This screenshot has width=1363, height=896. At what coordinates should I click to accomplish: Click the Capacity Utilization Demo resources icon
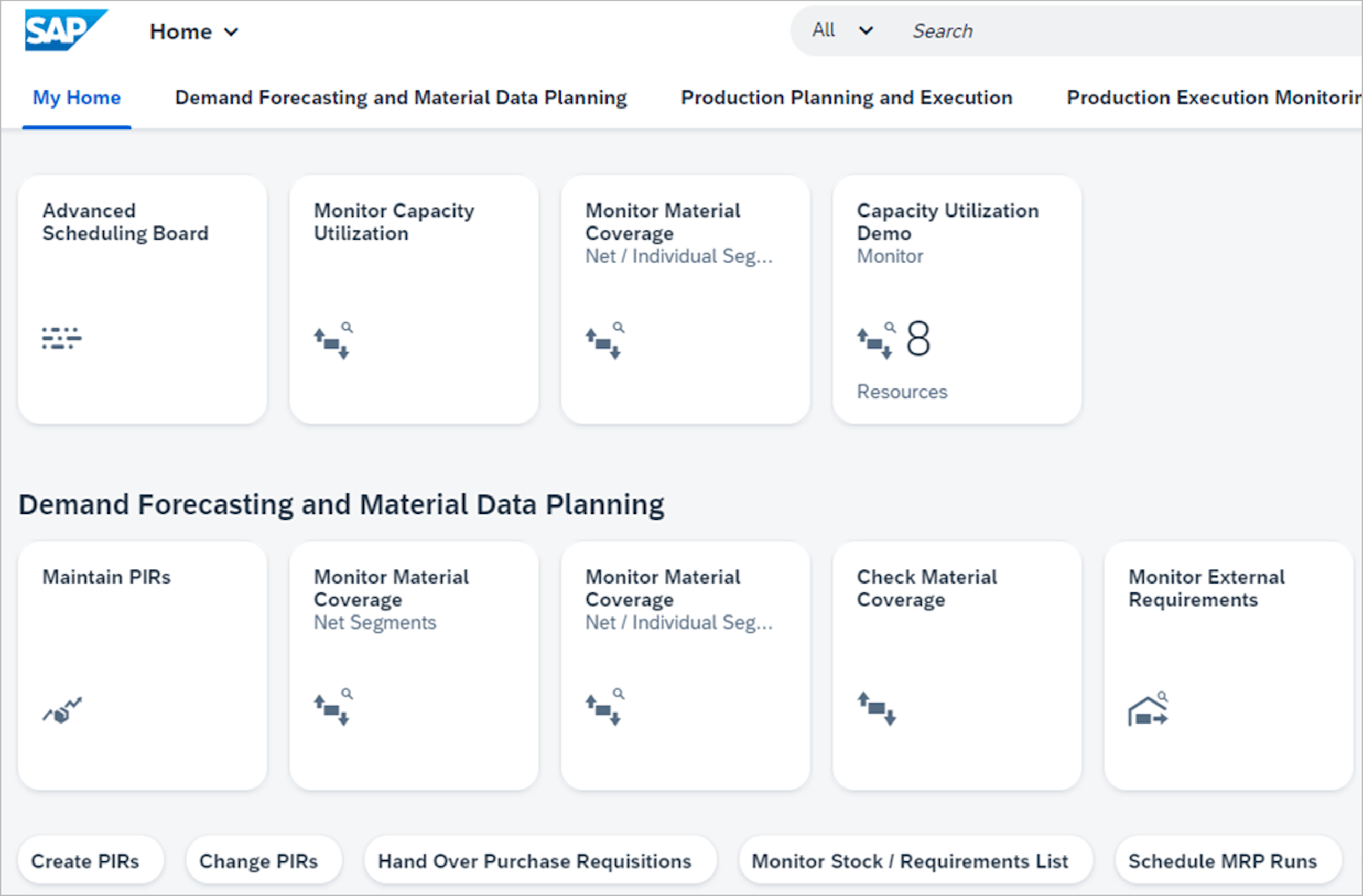point(875,341)
